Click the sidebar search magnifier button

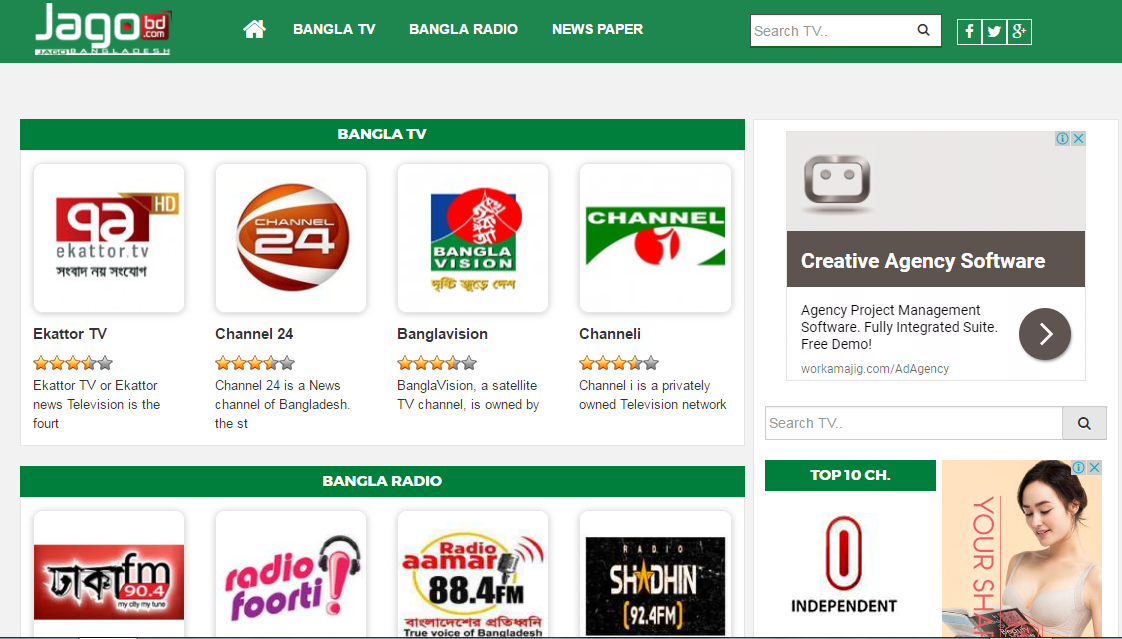click(1084, 423)
